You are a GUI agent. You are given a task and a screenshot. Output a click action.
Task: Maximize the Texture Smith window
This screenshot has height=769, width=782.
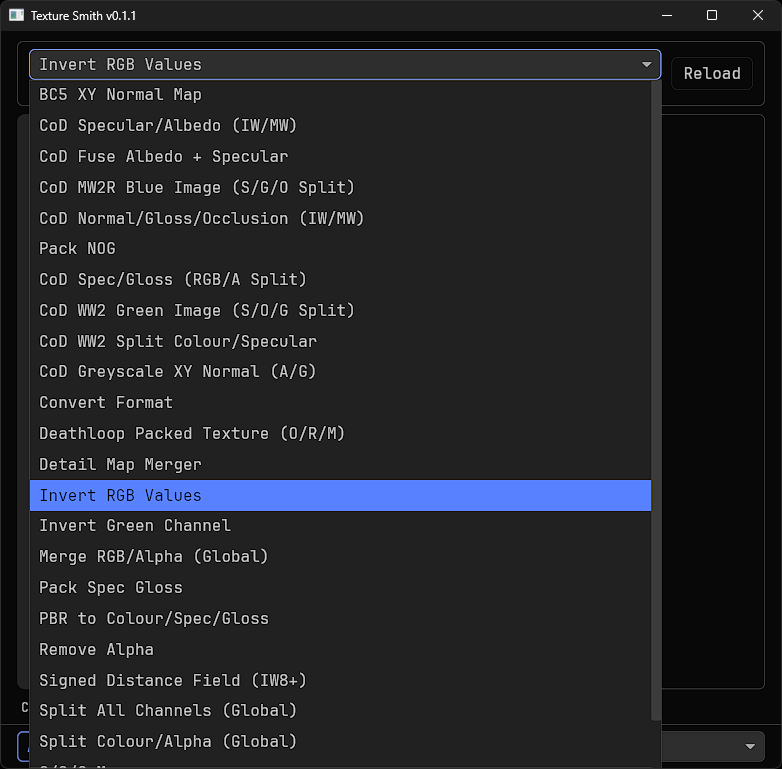tap(712, 15)
